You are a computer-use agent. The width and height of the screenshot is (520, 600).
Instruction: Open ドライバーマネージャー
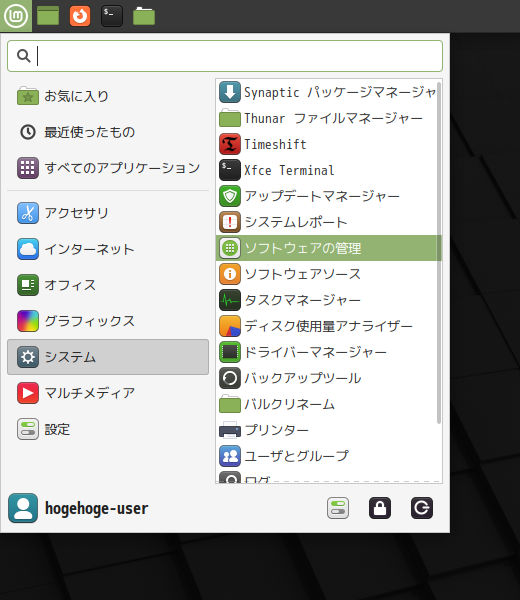coord(327,352)
